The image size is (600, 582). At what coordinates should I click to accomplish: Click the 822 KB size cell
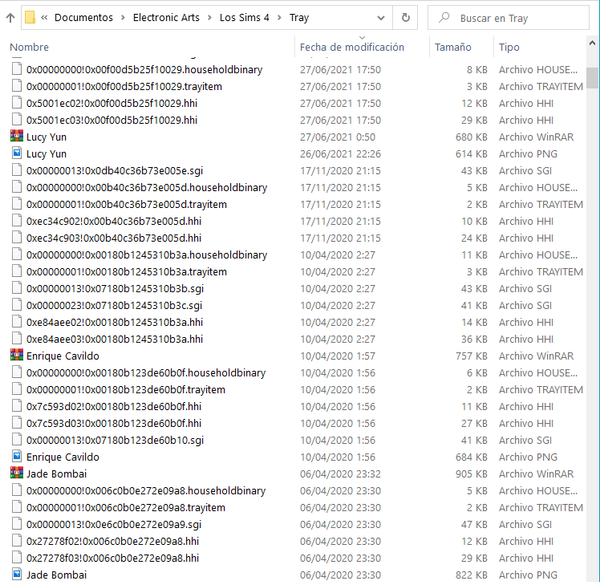(x=471, y=575)
